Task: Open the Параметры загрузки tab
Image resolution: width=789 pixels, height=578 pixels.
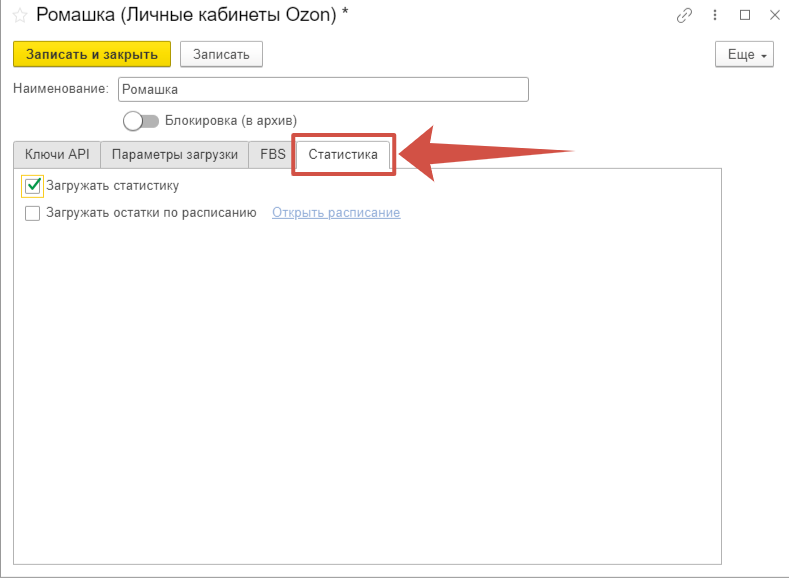Action: [174, 155]
